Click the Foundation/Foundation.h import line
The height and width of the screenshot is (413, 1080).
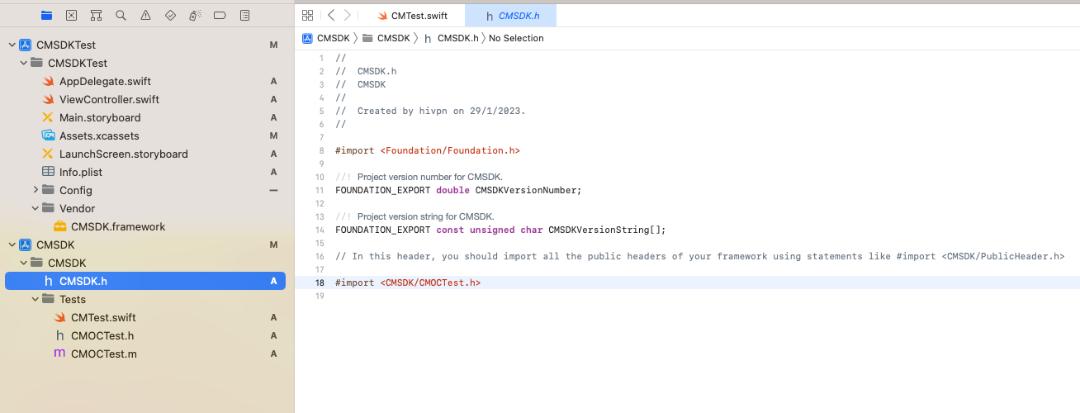tap(428, 150)
